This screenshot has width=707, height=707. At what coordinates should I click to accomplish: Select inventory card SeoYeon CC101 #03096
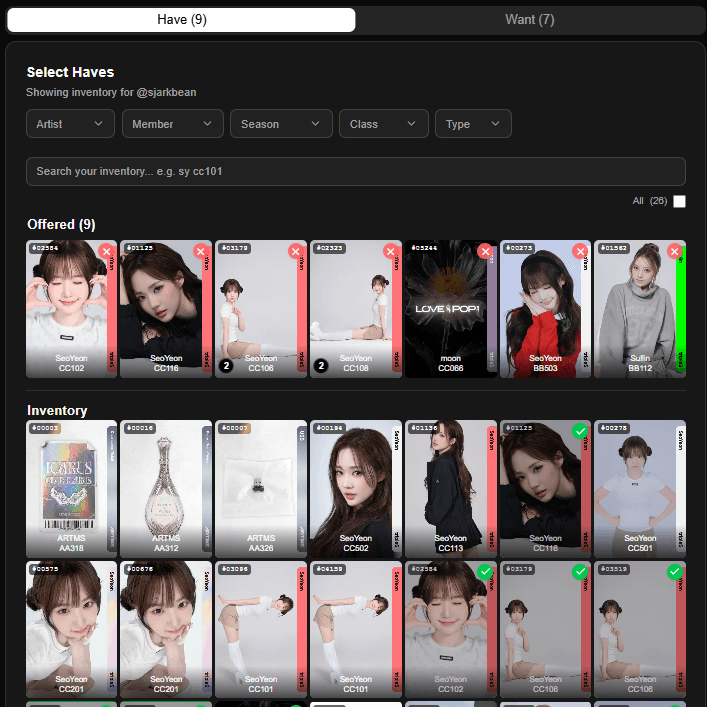pyautogui.click(x=261, y=630)
